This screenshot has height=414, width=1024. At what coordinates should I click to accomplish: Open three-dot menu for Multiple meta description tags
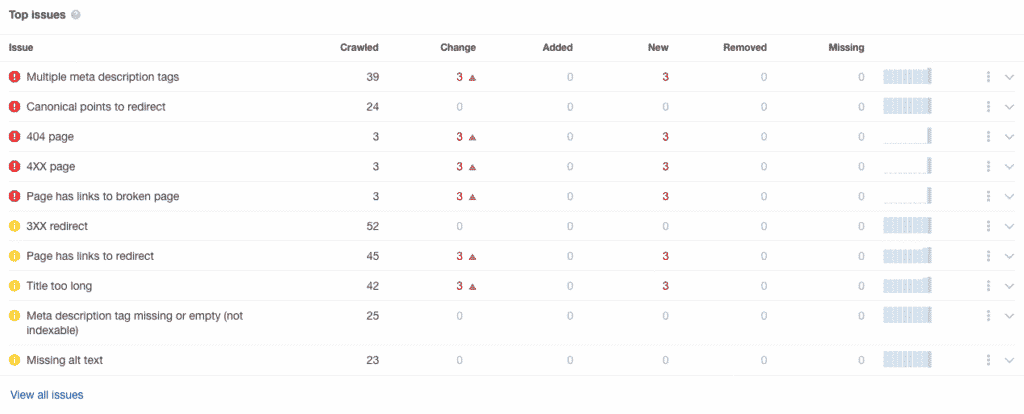(989, 77)
